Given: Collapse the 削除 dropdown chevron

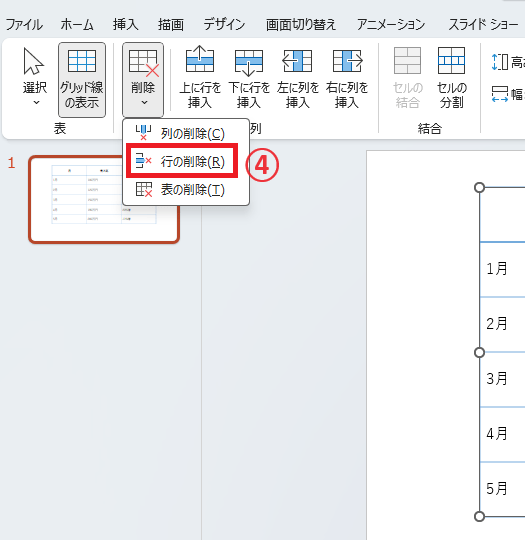Looking at the screenshot, I should click(144, 103).
